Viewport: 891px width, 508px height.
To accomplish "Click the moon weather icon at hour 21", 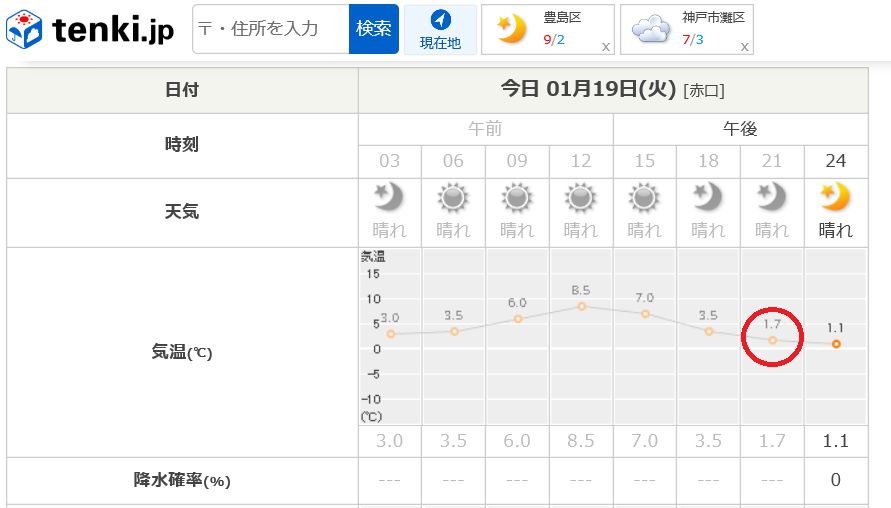I will pyautogui.click(x=772, y=197).
